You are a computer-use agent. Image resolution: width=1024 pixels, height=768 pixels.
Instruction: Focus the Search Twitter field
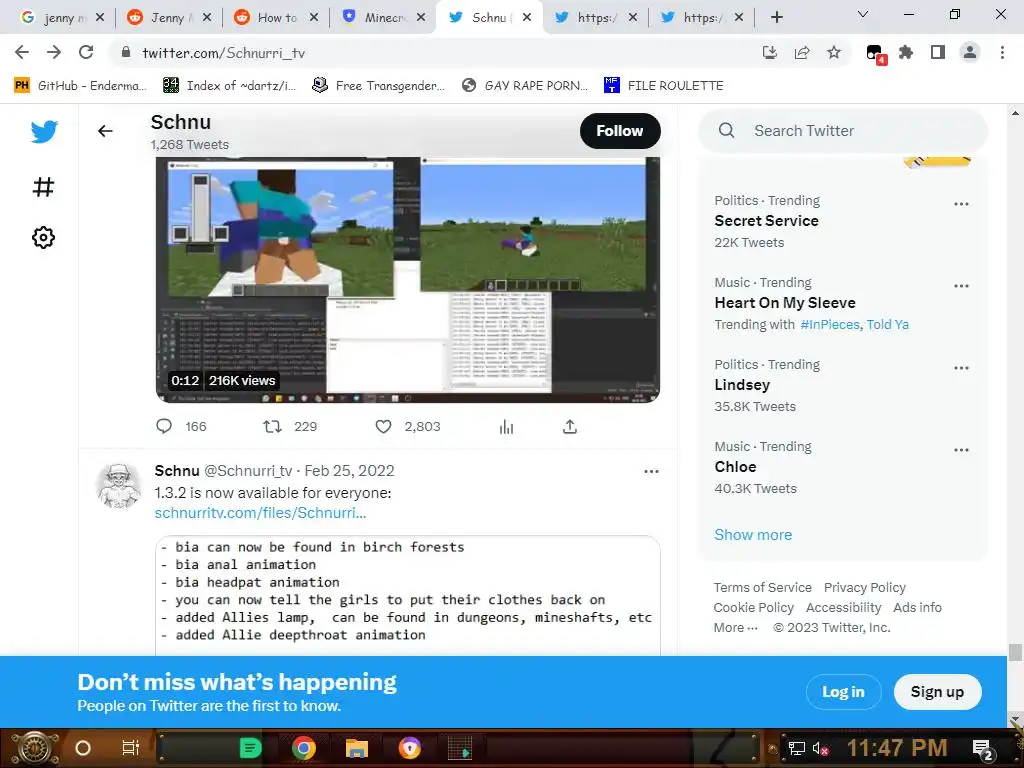pyautogui.click(x=842, y=131)
